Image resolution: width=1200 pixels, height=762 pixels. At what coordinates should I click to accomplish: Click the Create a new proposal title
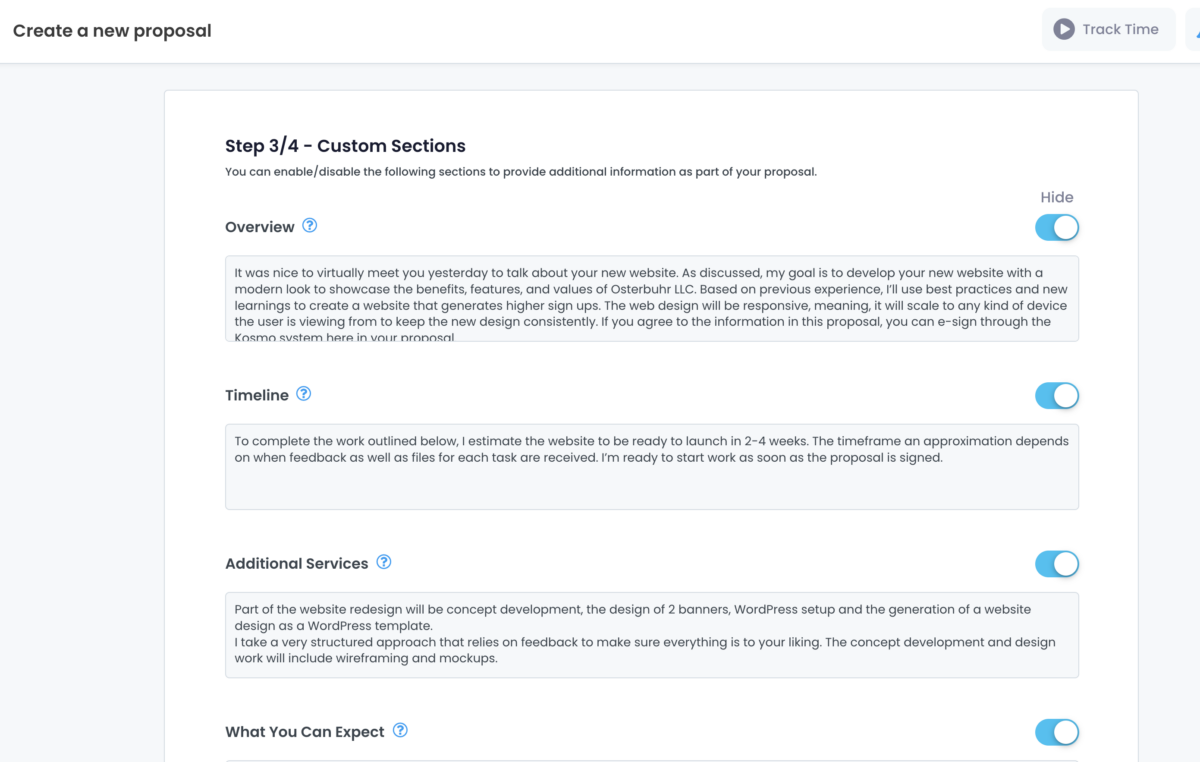[112, 31]
